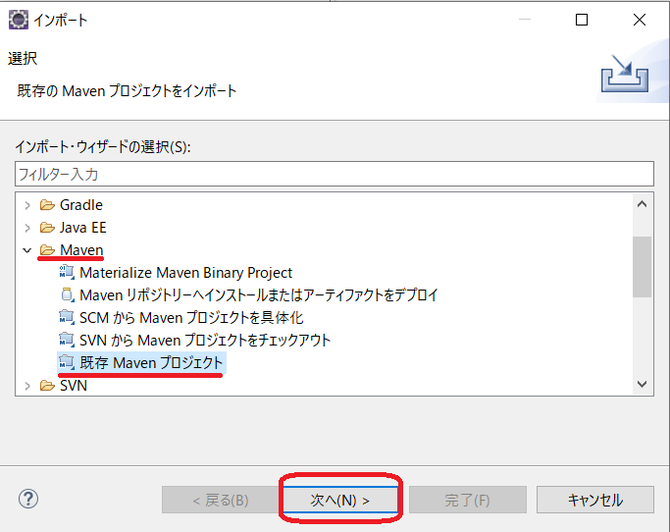
Task: Collapse the Maven tree node
Action: (x=27, y=250)
